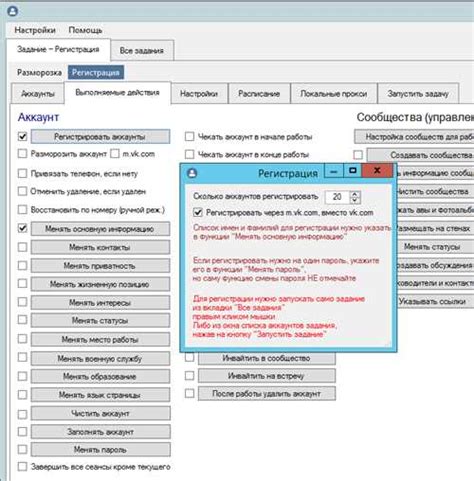The height and width of the screenshot is (481, 474).
Task: Enable Чекать аккаунт в конце работы
Action: click(x=189, y=154)
